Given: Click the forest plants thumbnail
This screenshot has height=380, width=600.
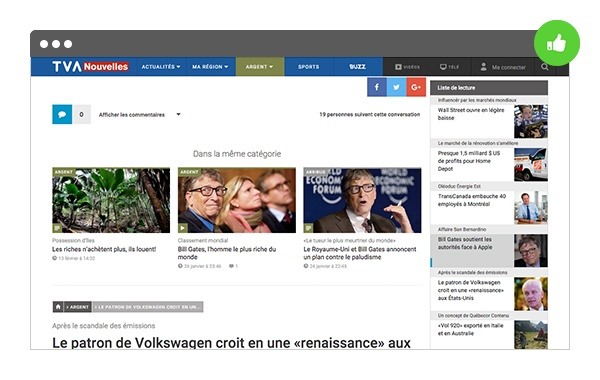Looking at the screenshot, I should 111,200.
